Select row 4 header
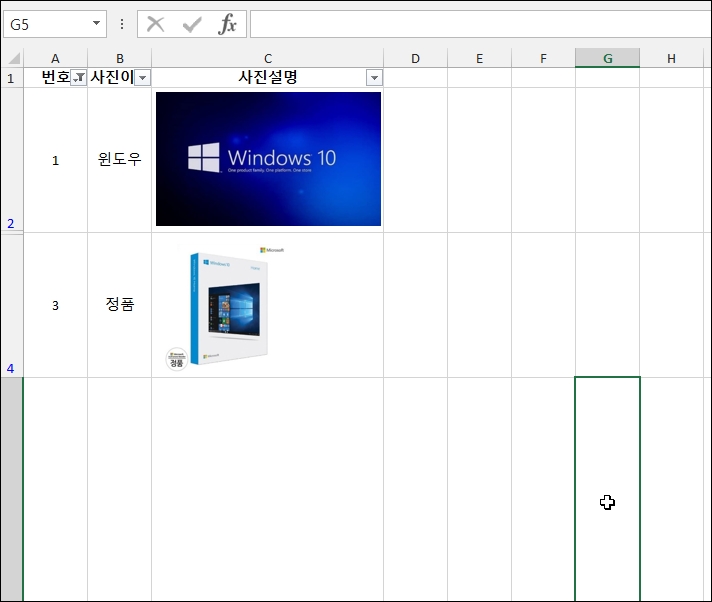This screenshot has width=712, height=602. 11,306
